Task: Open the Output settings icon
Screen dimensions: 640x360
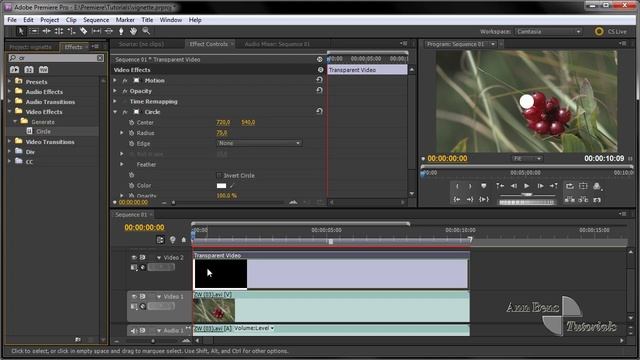Action: 597,187
